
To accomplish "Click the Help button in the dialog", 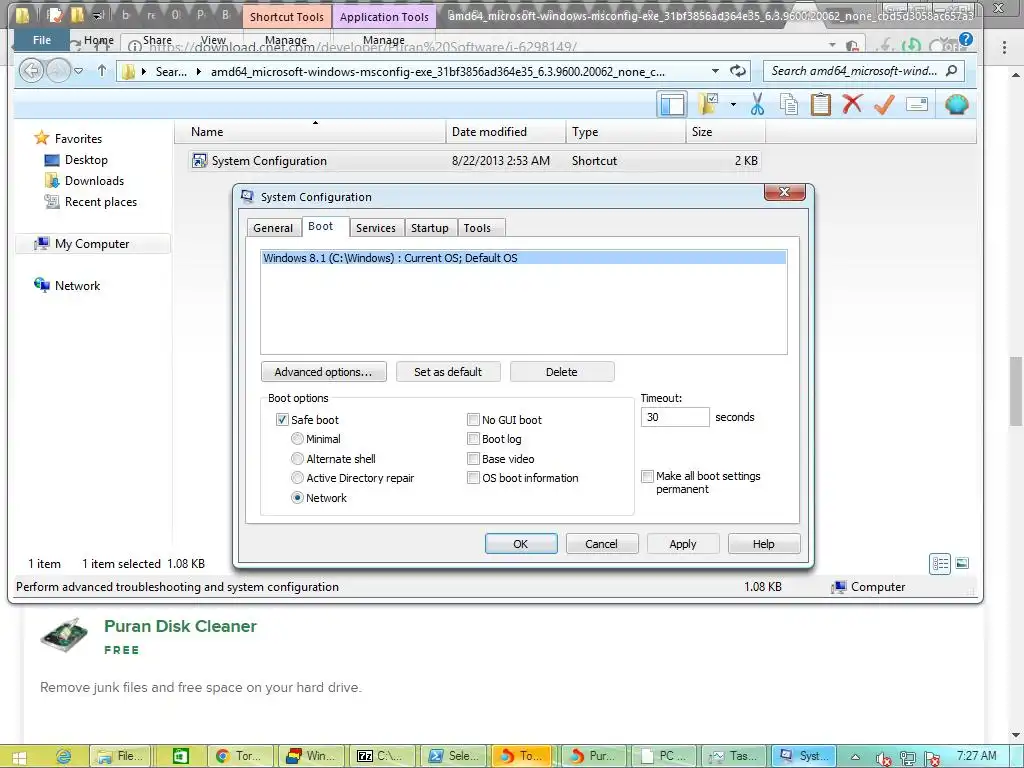I will [763, 544].
